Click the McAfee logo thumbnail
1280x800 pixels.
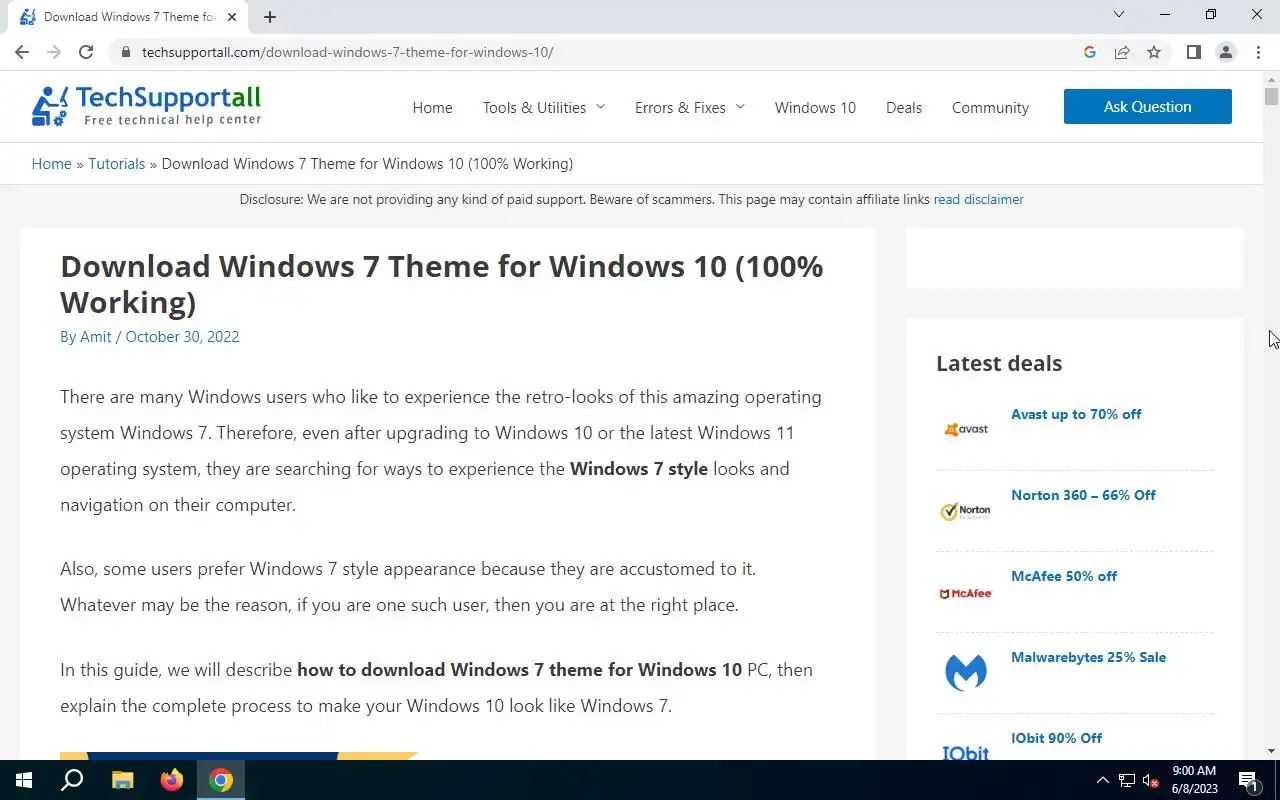(x=966, y=592)
